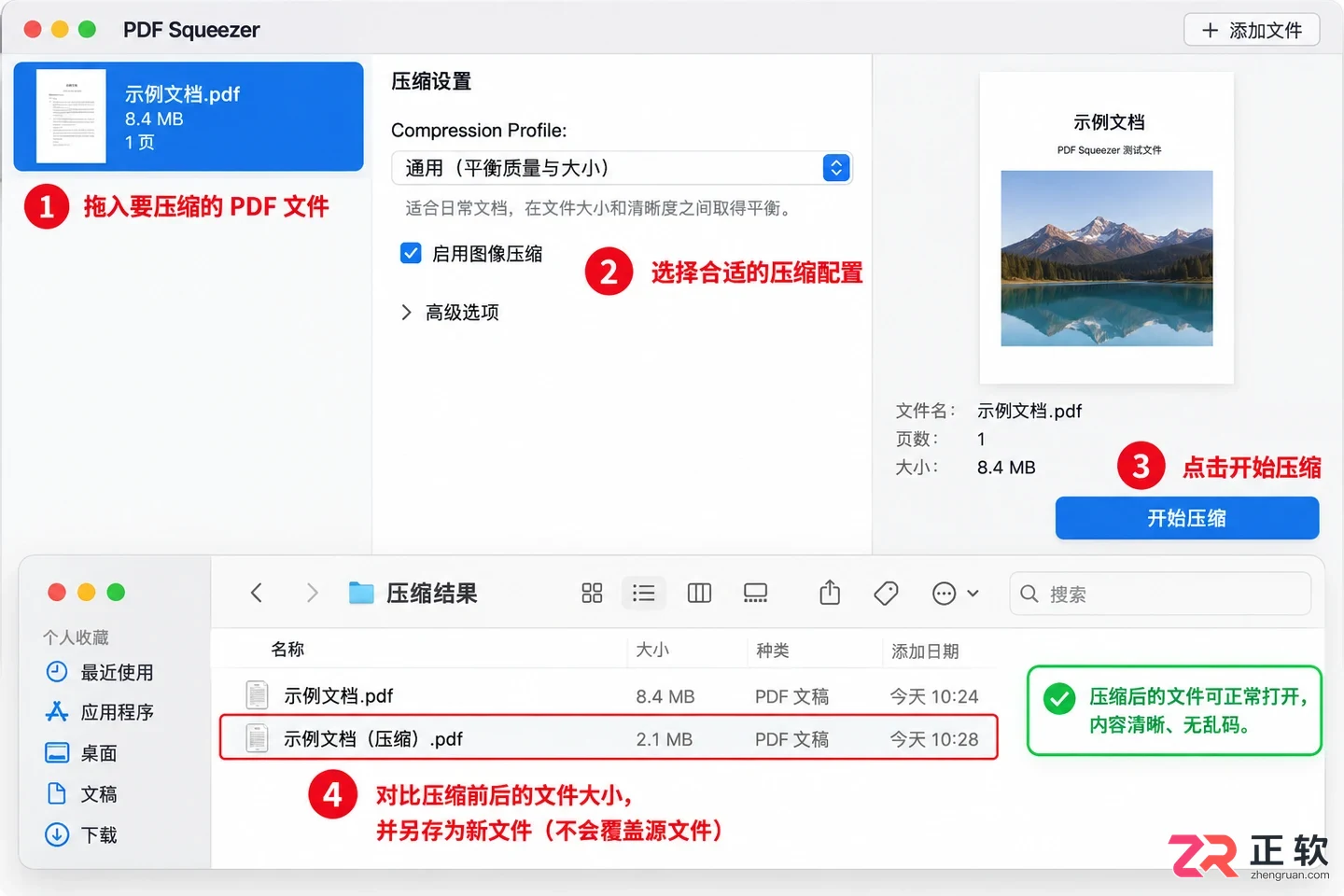Select 示例文档.pdf in the file list
Screen dimensions: 1344x896
189,117
